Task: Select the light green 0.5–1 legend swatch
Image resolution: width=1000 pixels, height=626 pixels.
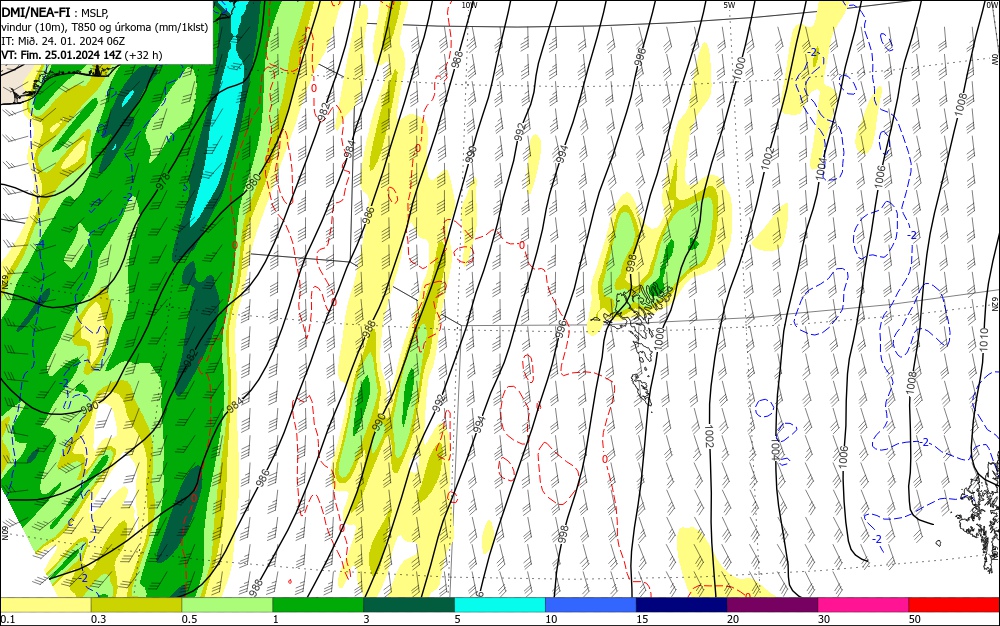Action: click(x=227, y=605)
